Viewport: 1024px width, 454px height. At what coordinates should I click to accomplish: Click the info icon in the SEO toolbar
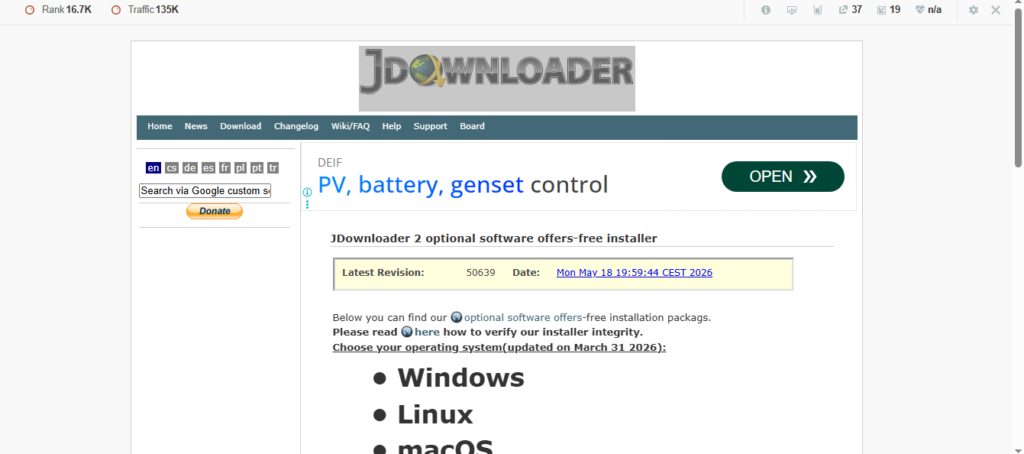point(766,10)
